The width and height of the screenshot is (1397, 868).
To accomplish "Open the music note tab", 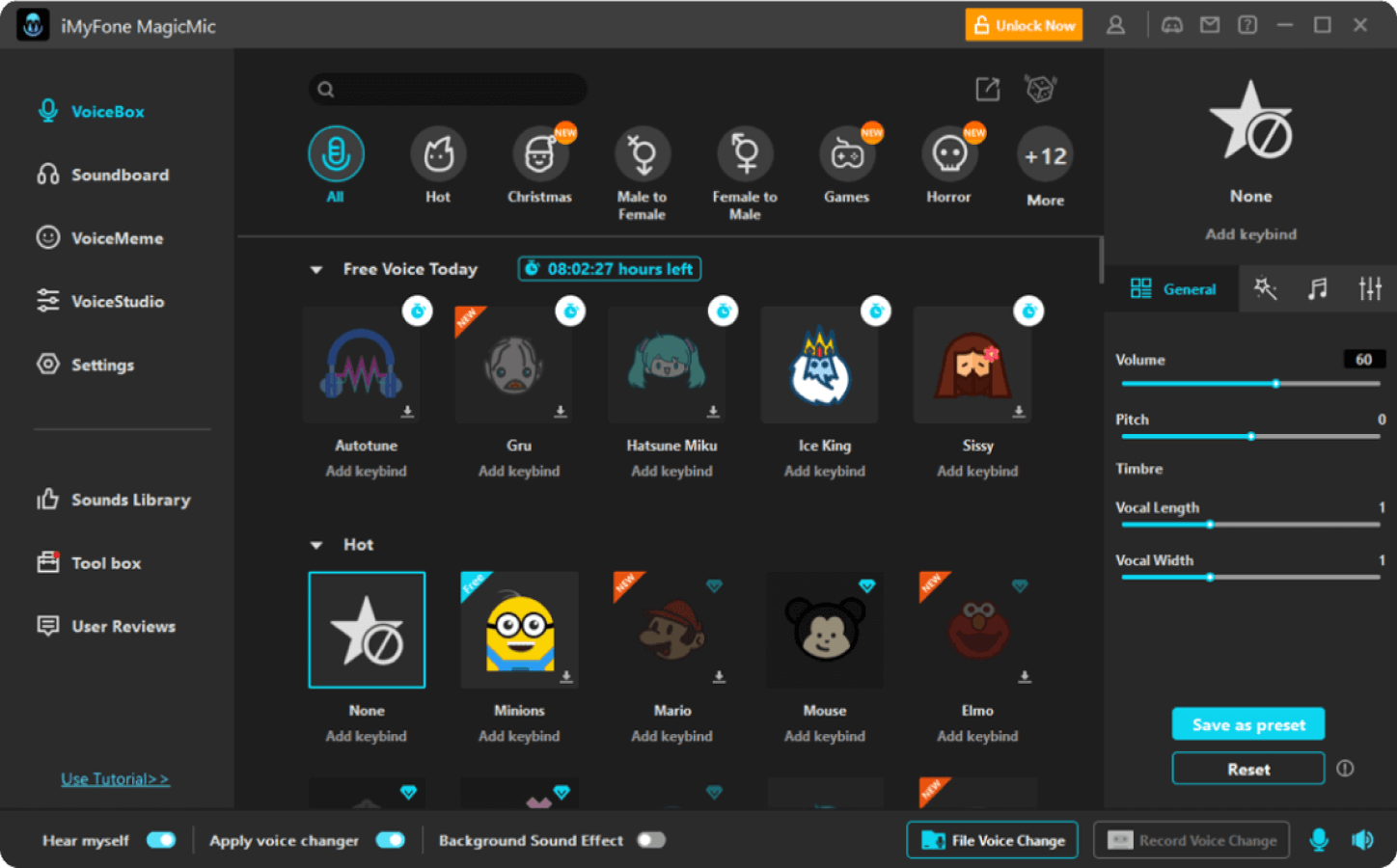I will [x=1318, y=288].
